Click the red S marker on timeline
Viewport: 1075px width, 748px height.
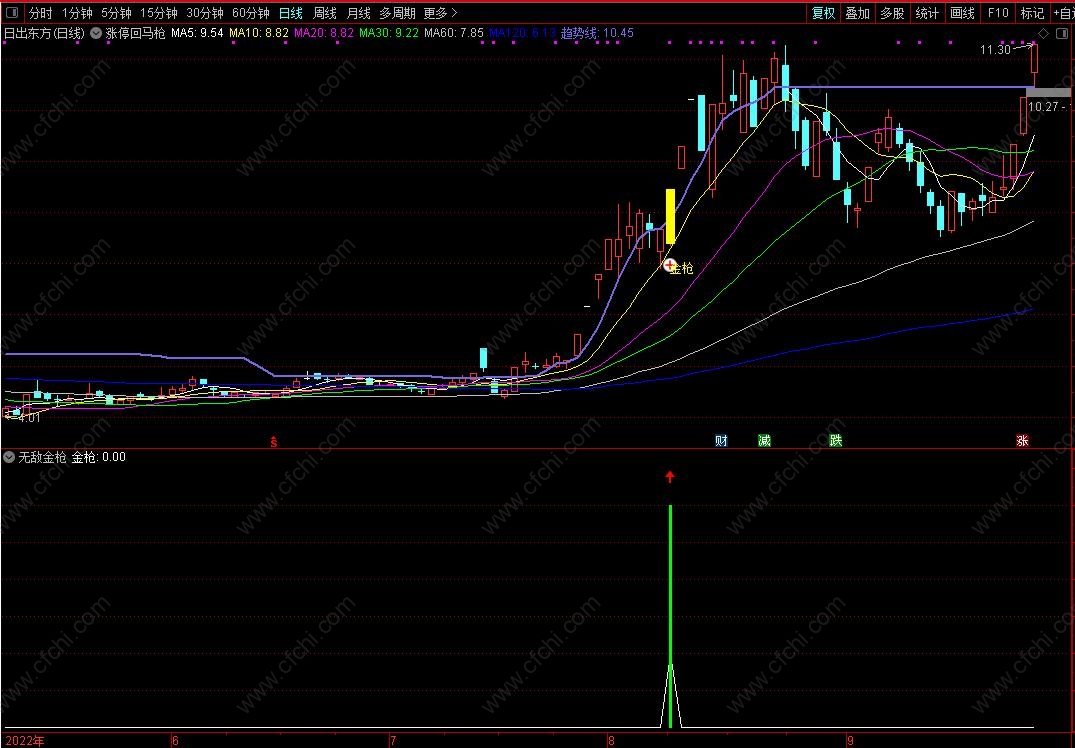pyautogui.click(x=274, y=442)
